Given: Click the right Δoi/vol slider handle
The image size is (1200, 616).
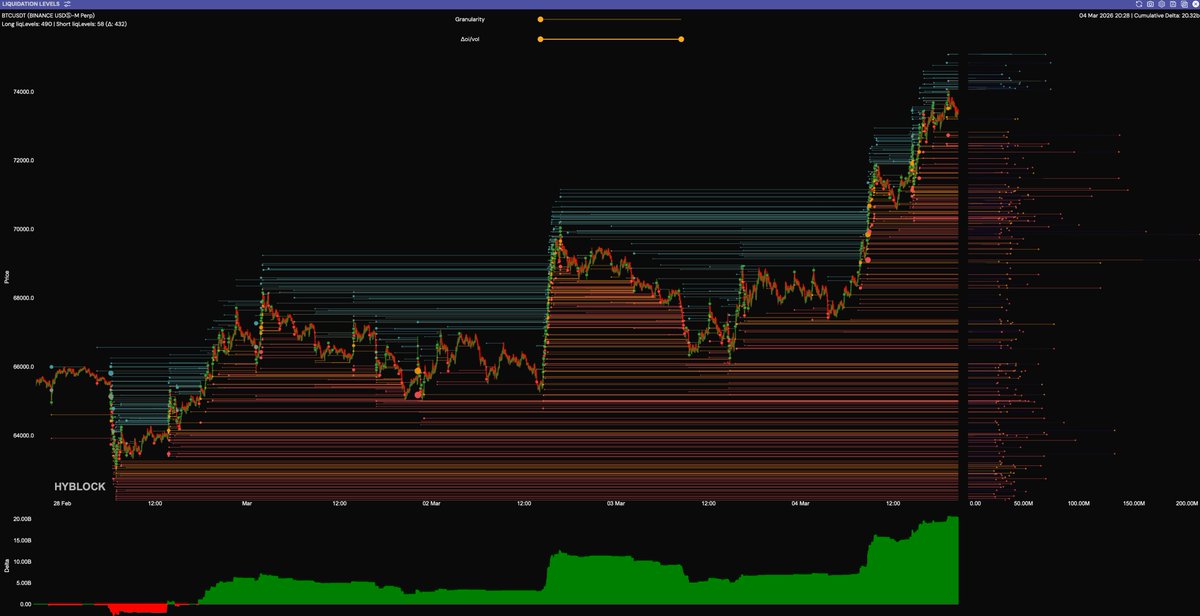Looking at the screenshot, I should 681,39.
